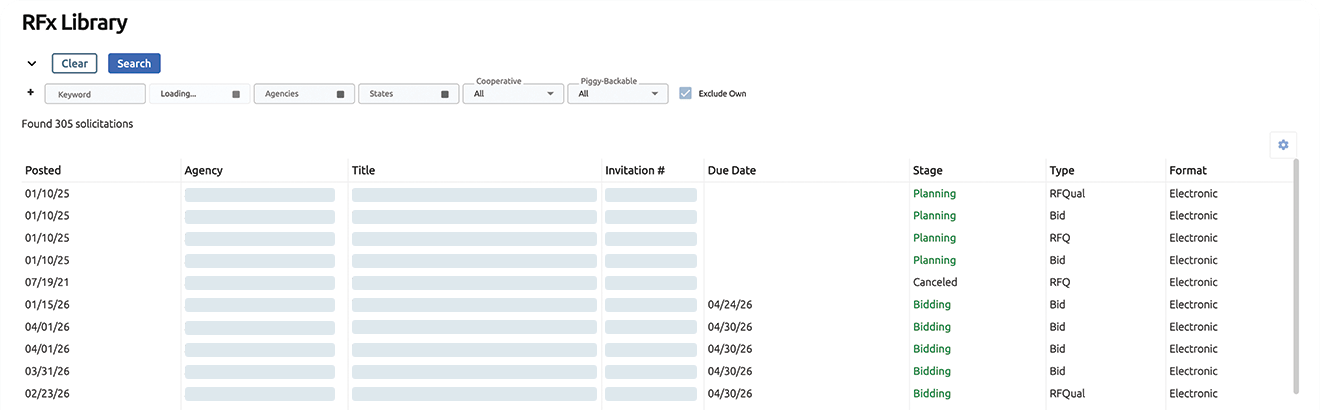Open table settings gear icon
Image resolution: width=1320 pixels, height=410 pixels.
pyautogui.click(x=1283, y=145)
